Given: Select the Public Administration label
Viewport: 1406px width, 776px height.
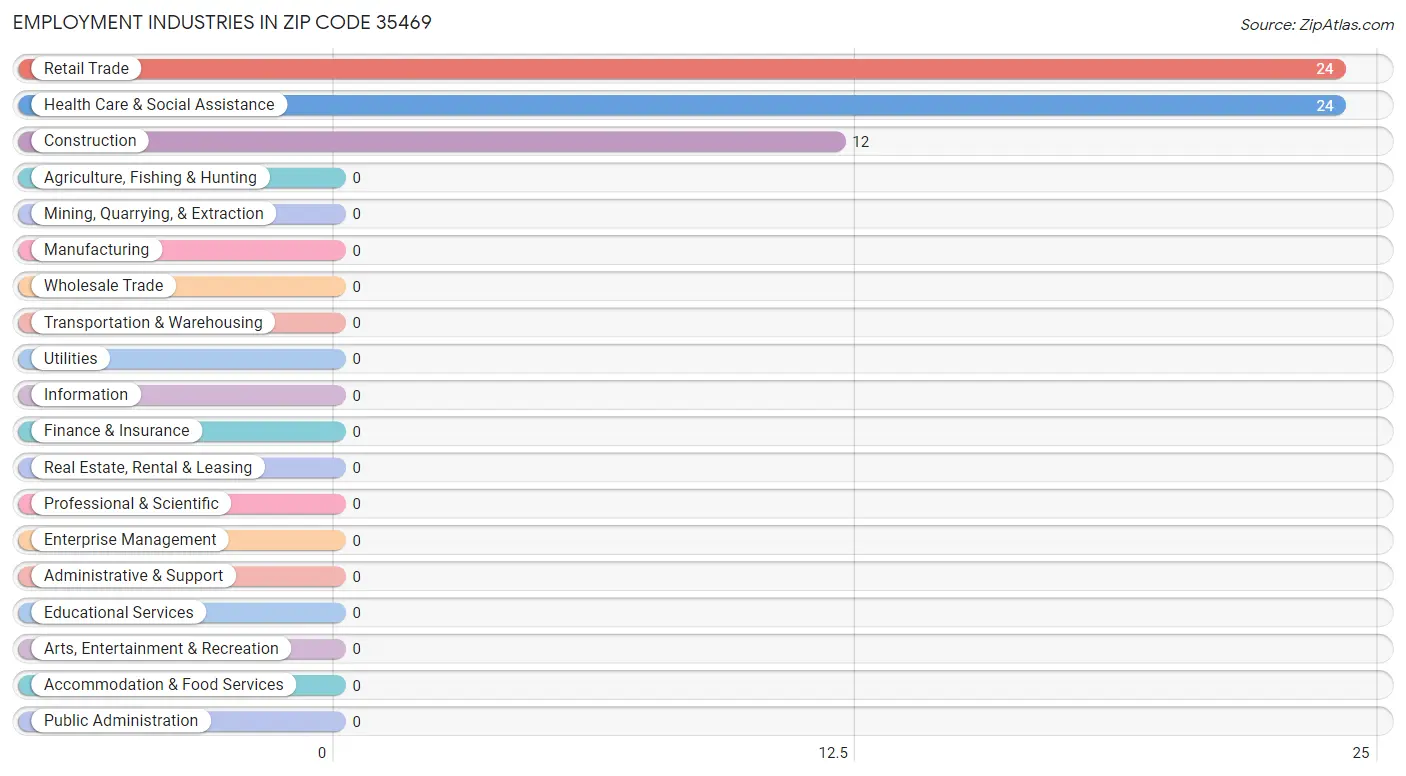Looking at the screenshot, I should (x=121, y=720).
